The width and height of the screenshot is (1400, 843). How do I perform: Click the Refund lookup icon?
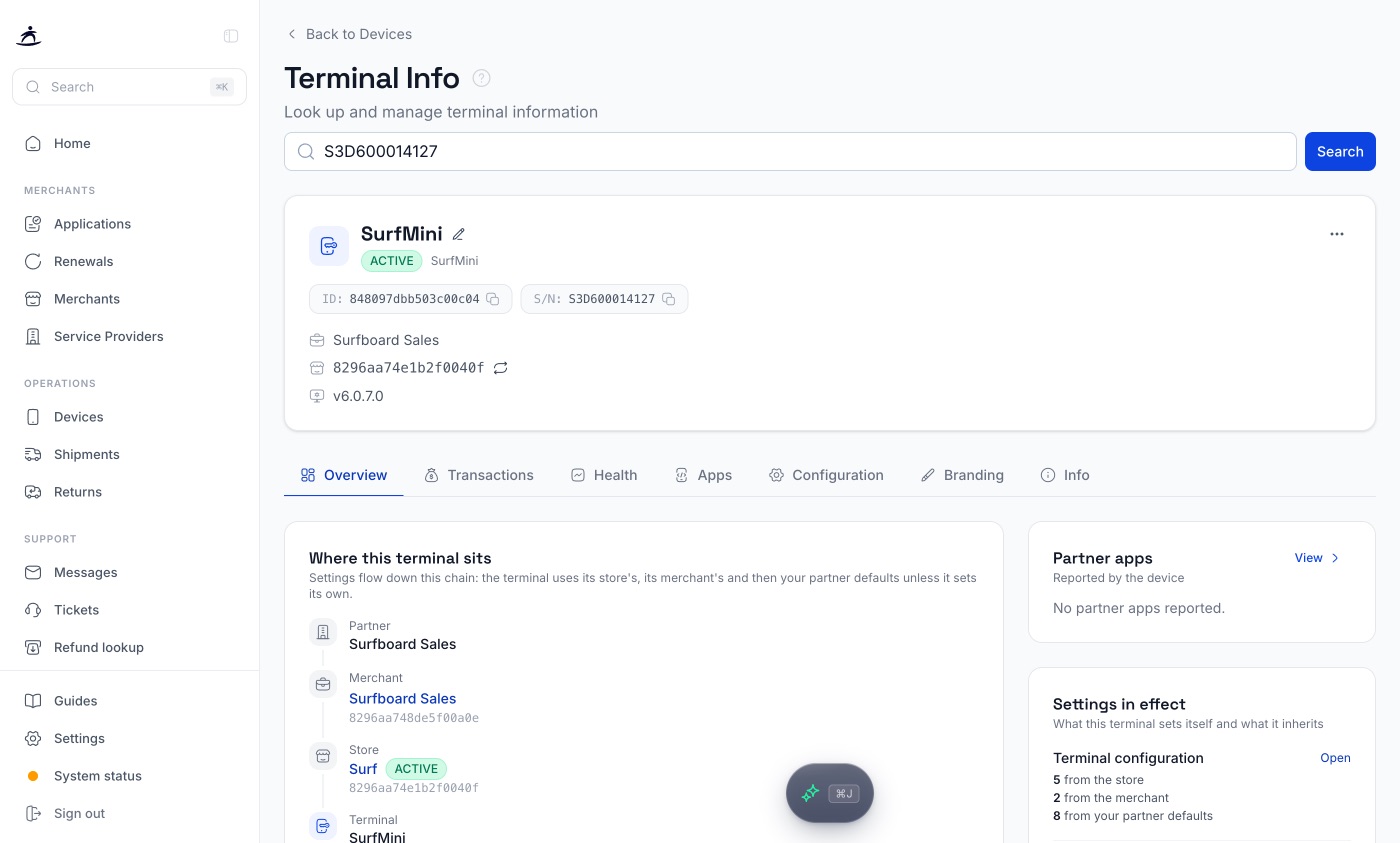point(33,647)
